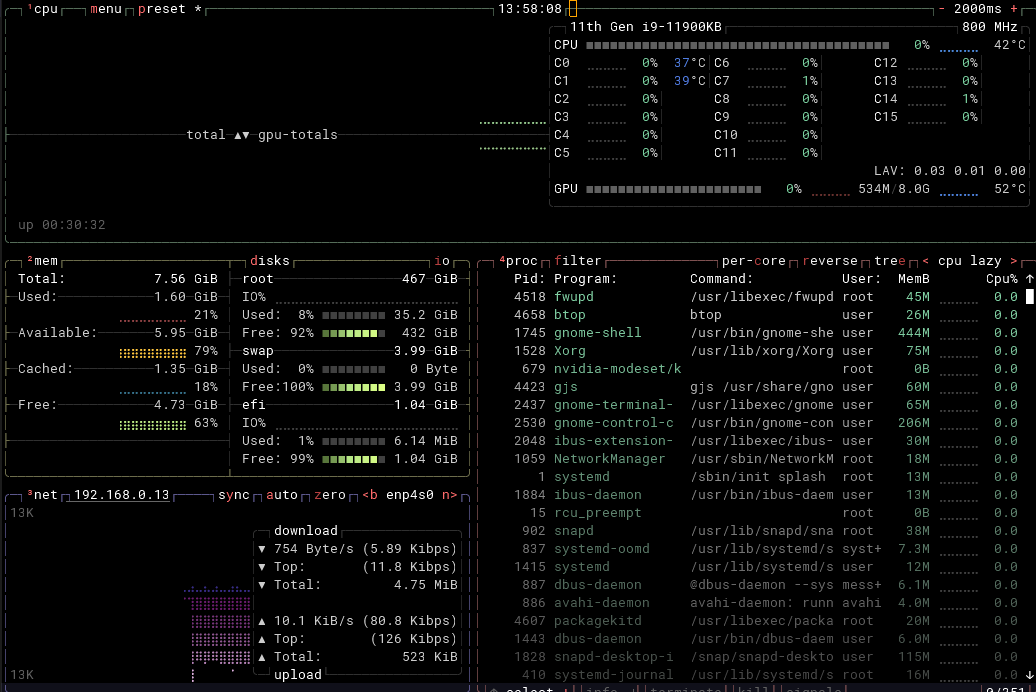
Task: Toggle auto scaling in net panel
Action: click(282, 495)
